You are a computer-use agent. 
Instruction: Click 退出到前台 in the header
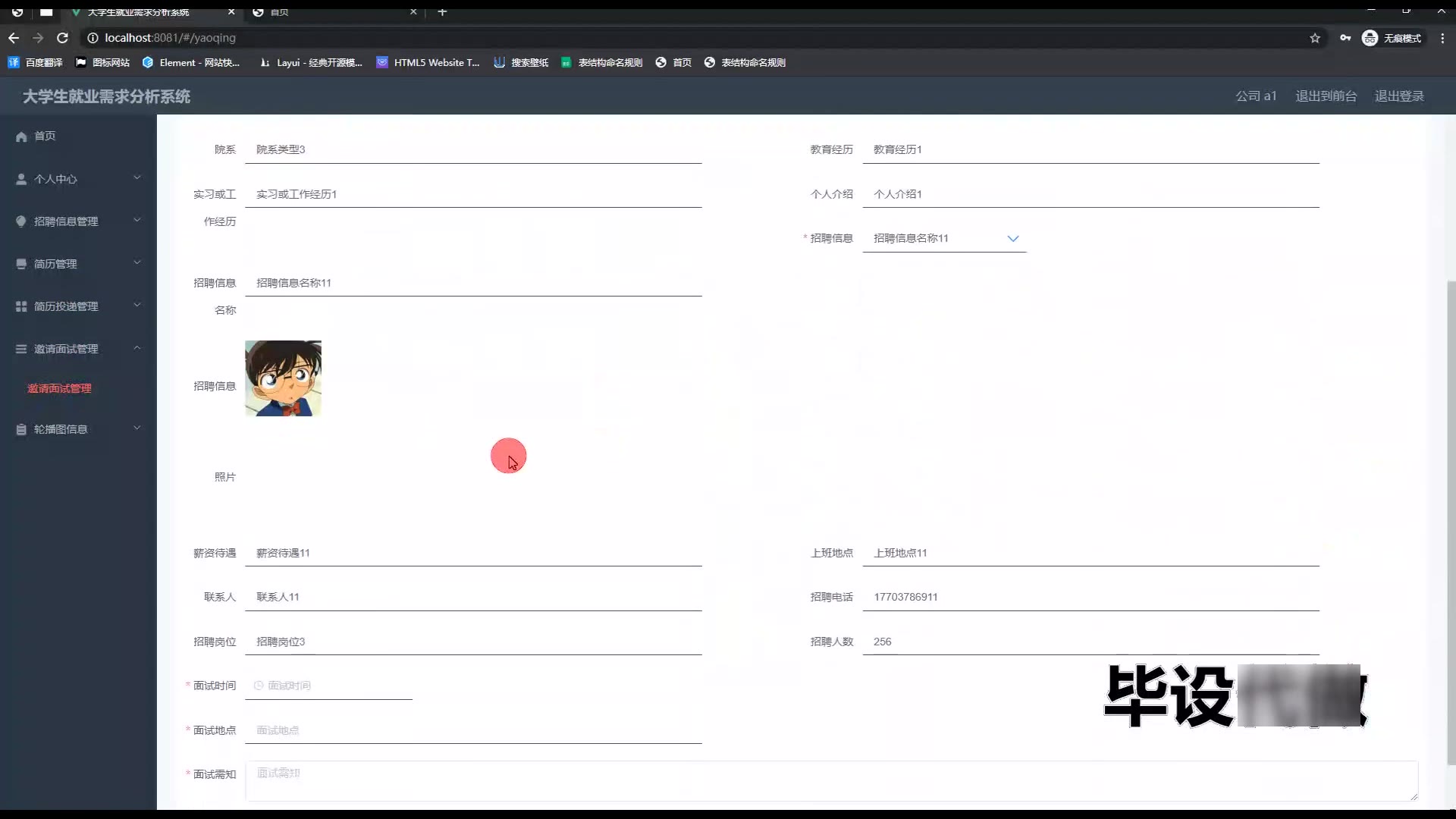[x=1326, y=96]
